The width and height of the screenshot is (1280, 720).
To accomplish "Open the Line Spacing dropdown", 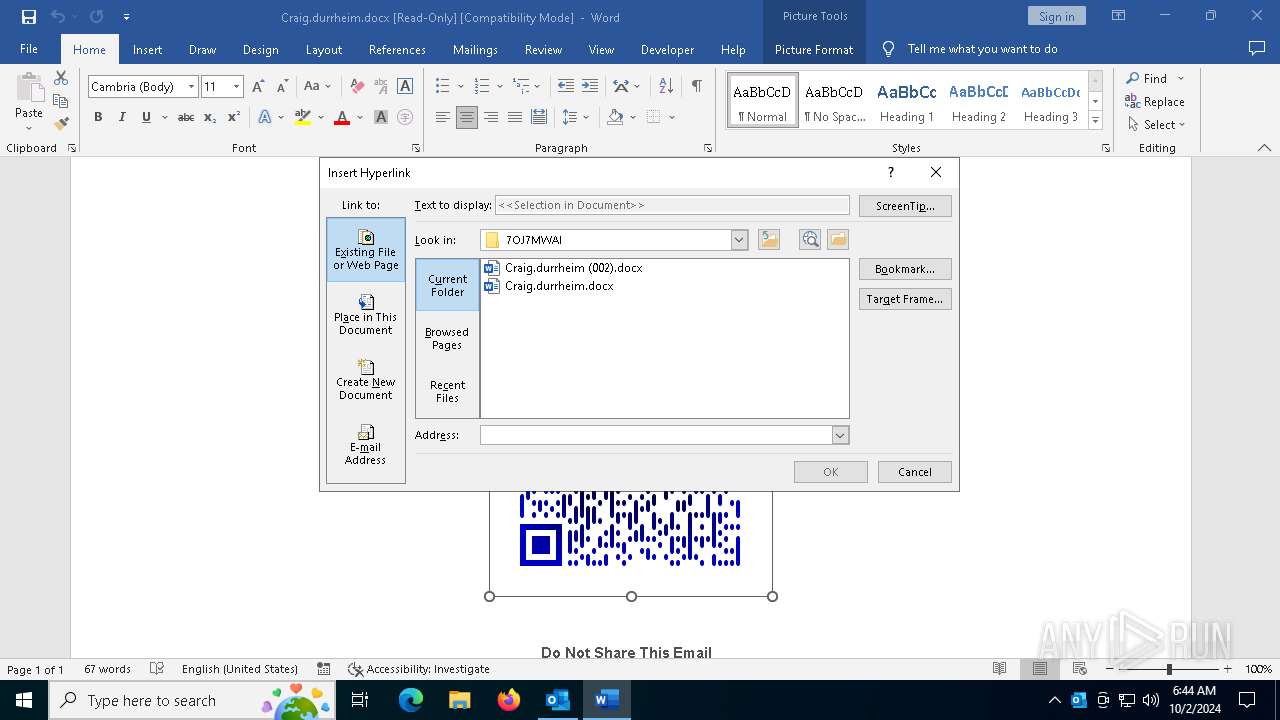I will click(x=575, y=117).
